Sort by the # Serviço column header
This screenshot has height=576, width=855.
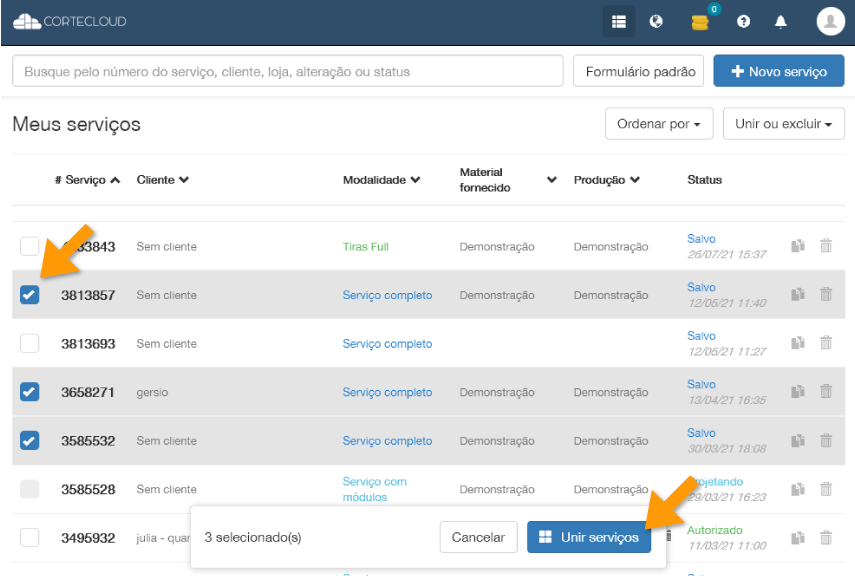[87, 180]
